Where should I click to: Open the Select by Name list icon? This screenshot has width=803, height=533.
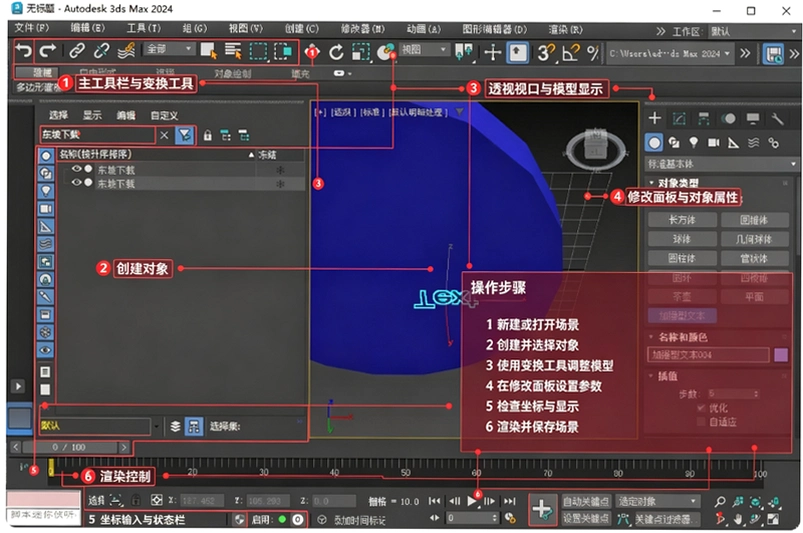(233, 51)
